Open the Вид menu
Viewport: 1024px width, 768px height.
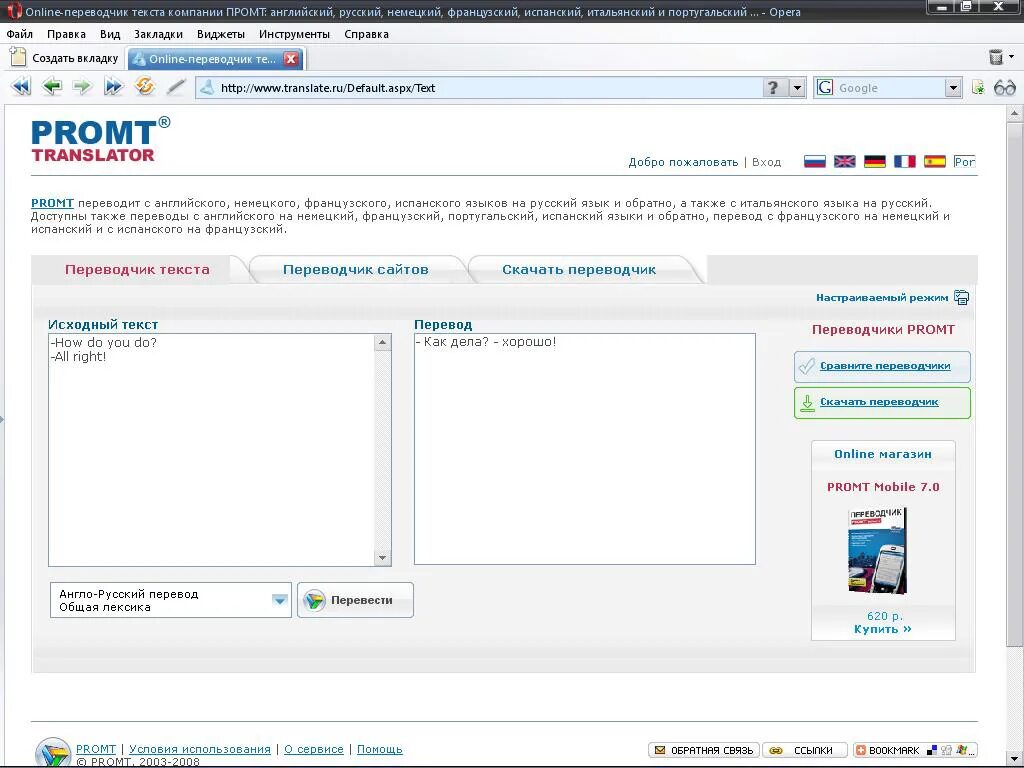110,34
